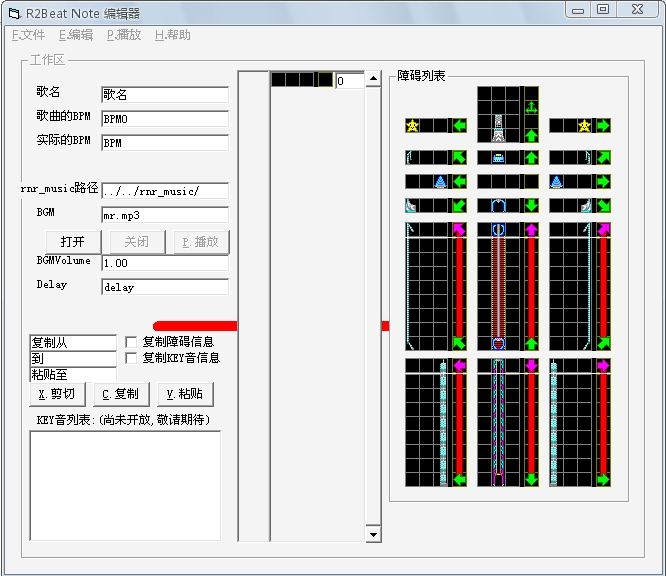The height and width of the screenshot is (576, 666).
Task: Select the long center obstacle with magenta up arrow
Action: click(x=508, y=286)
